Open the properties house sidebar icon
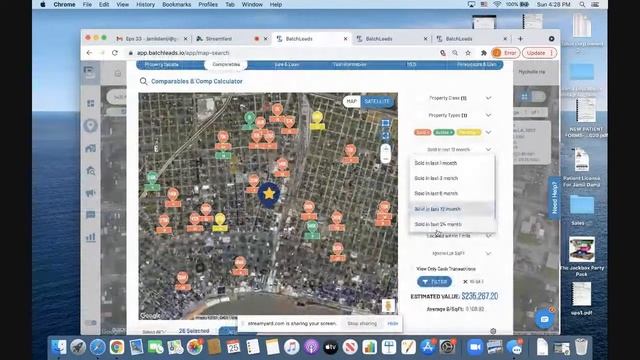Viewport: 640px width, 360px height. [91, 148]
